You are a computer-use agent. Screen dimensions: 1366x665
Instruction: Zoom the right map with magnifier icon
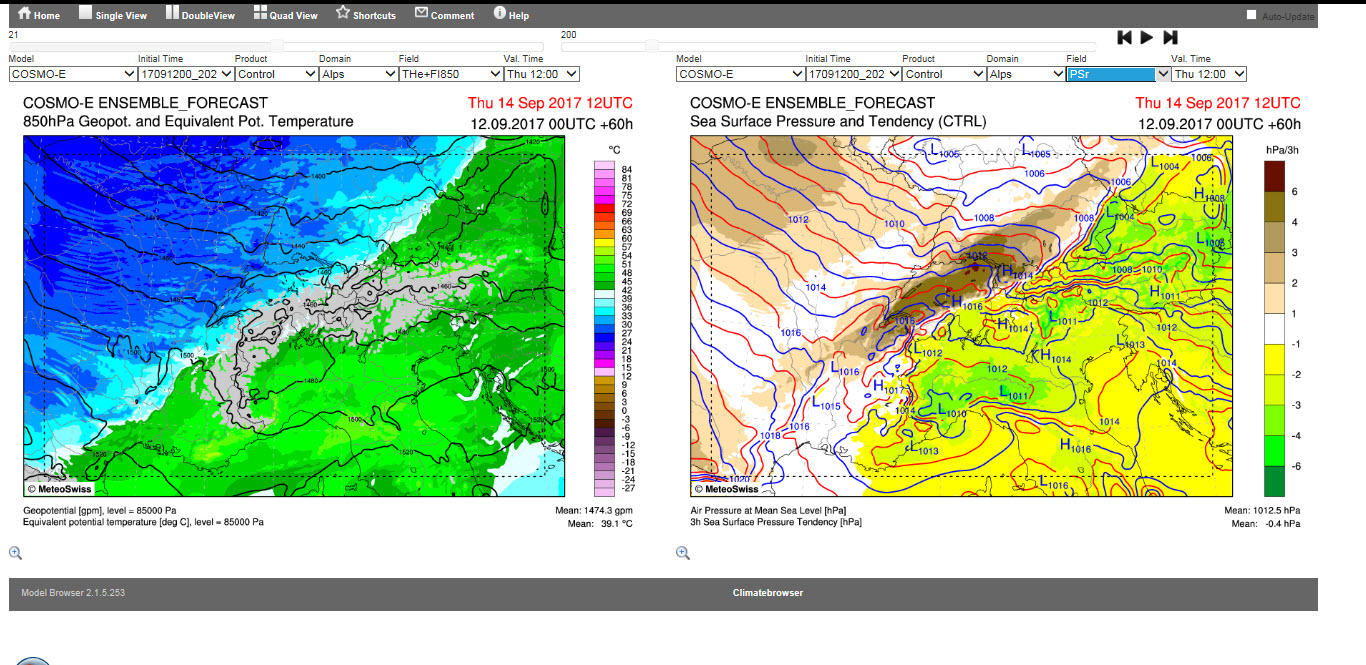683,553
